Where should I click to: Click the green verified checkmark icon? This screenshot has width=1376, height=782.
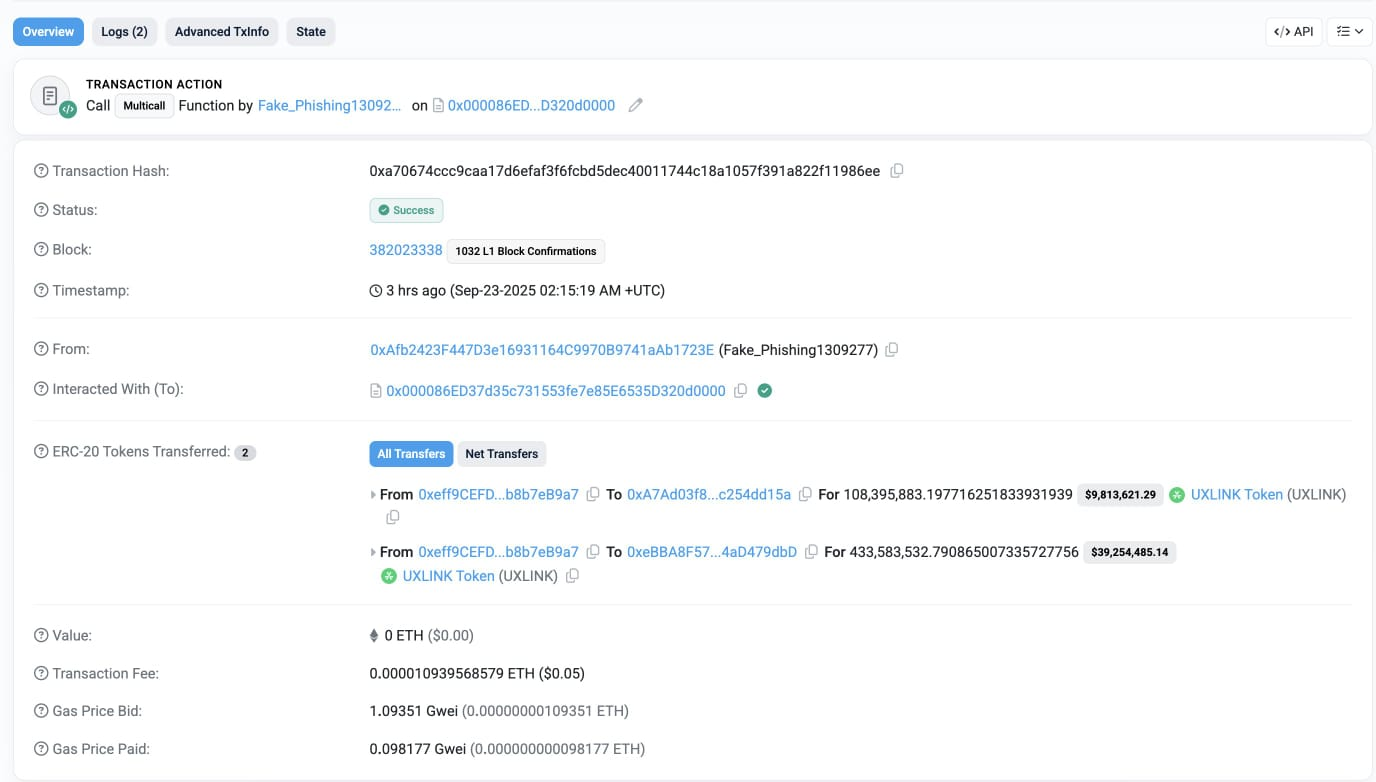765,391
